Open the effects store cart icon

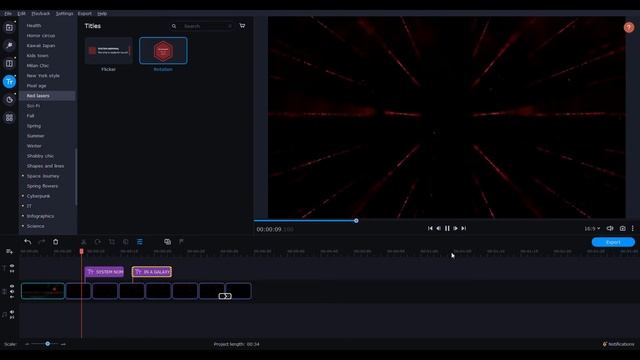point(242,26)
